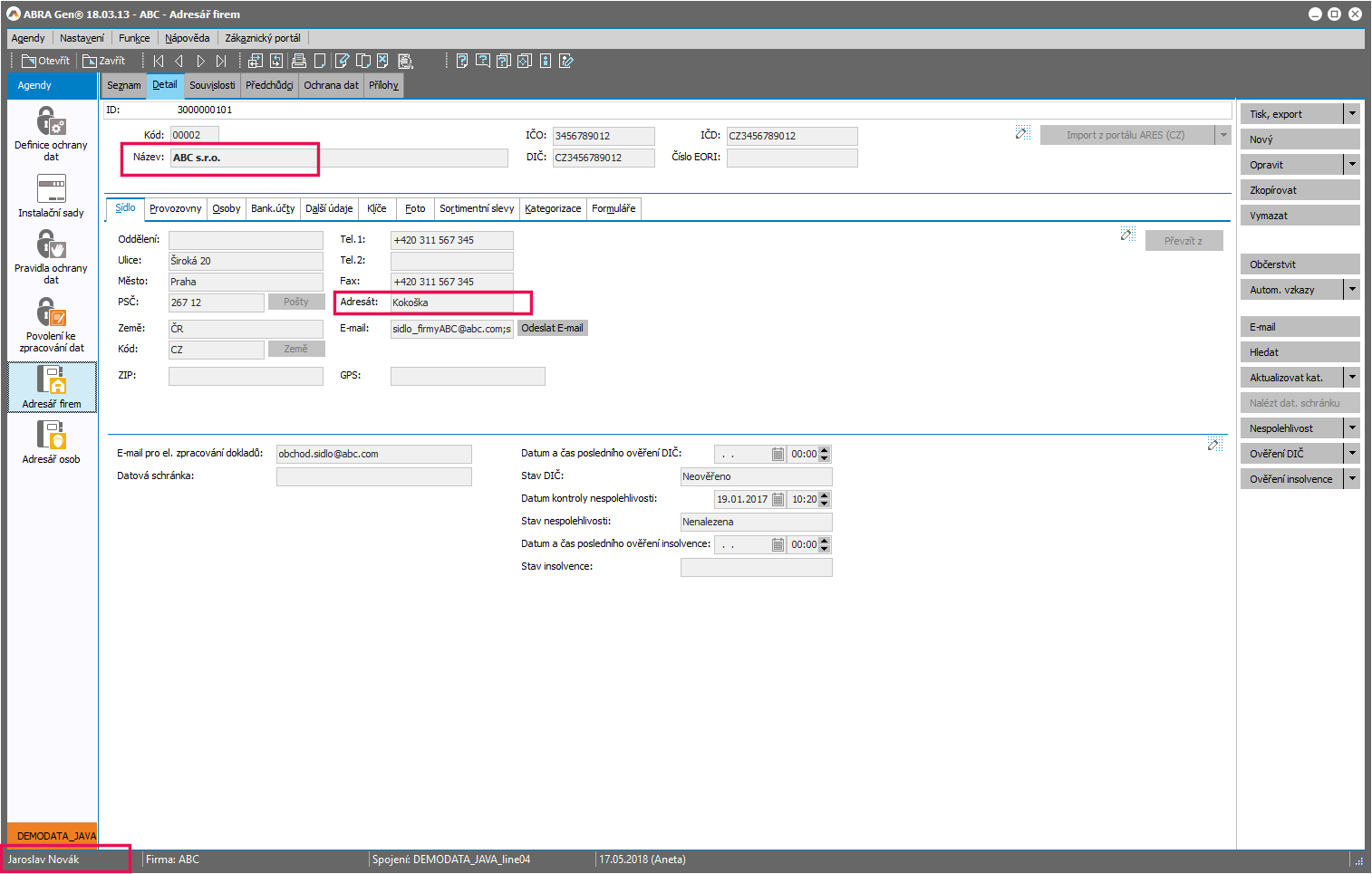Click the print icon in toolbar

point(298,61)
